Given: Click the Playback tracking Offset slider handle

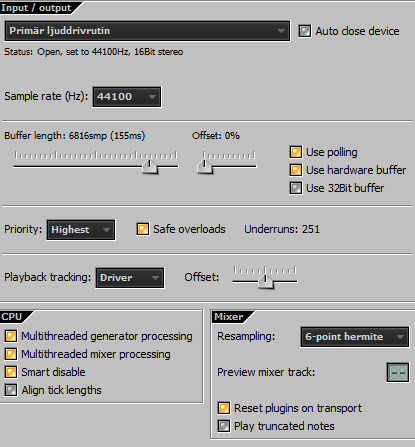Looking at the screenshot, I should 266,281.
